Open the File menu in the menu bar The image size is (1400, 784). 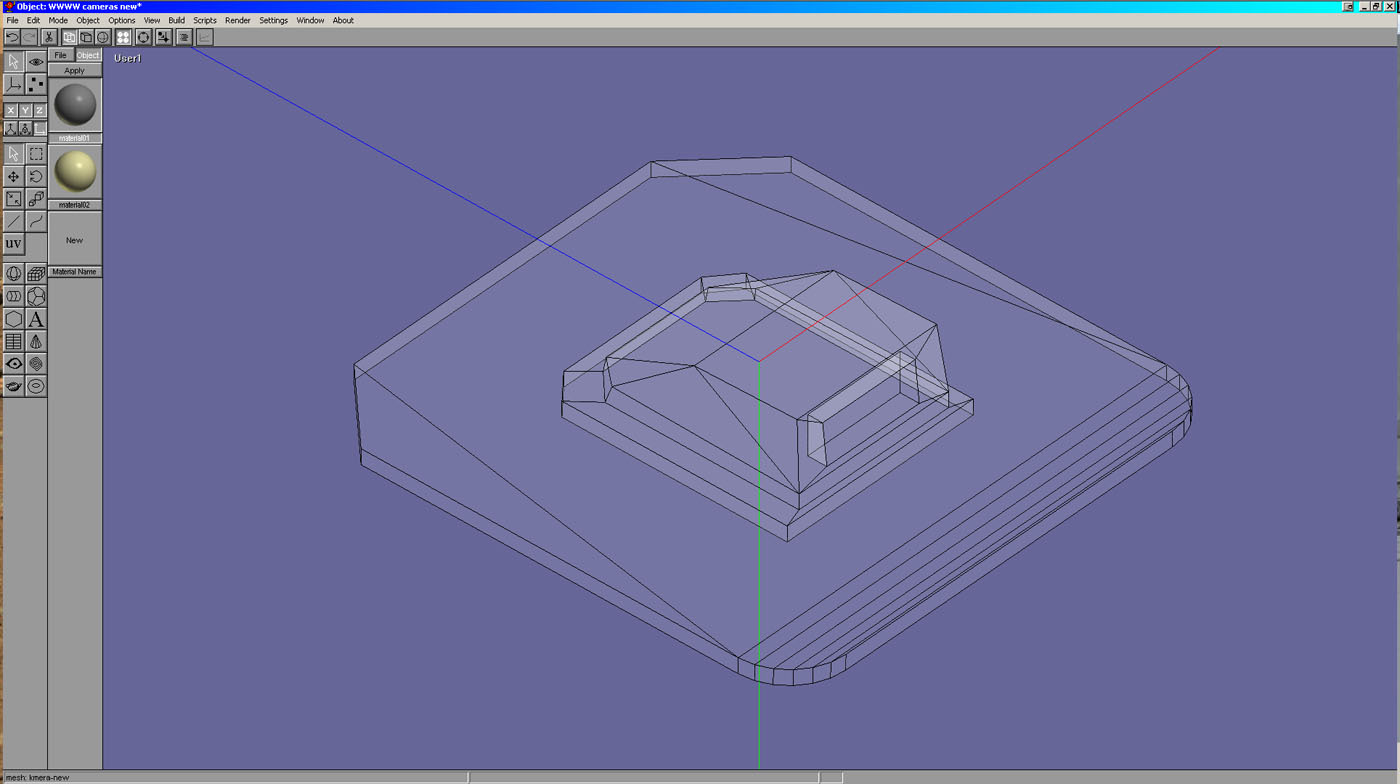tap(12, 20)
